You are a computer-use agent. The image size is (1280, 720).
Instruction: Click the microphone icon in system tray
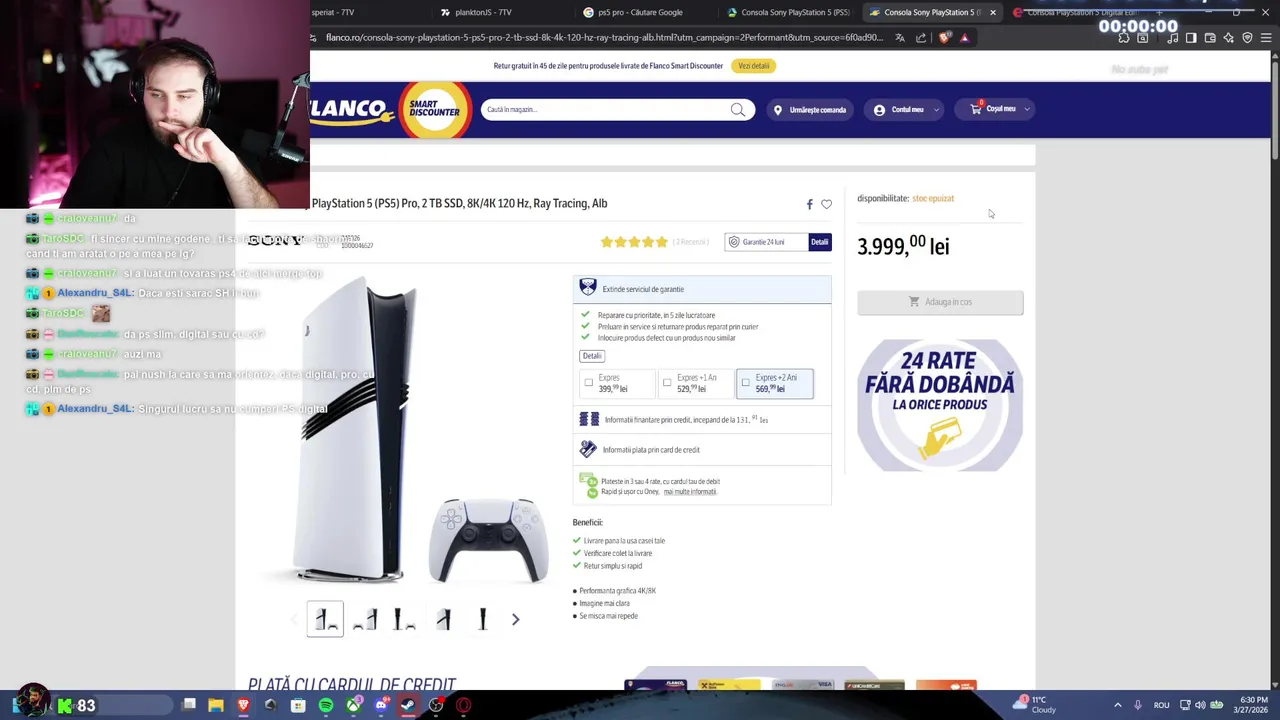pos(1138,705)
